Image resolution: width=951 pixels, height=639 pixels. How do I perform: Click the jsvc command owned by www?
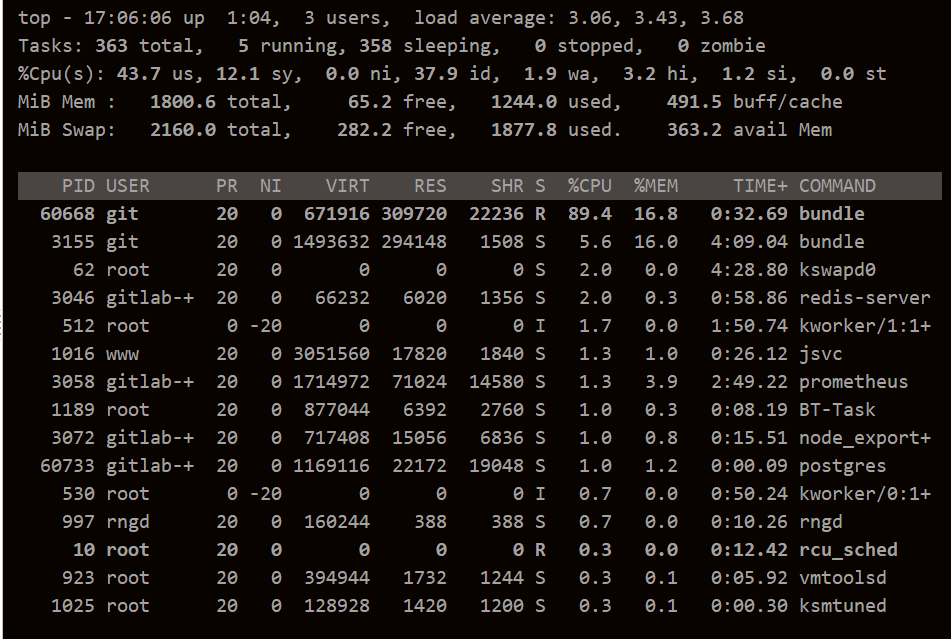820,353
